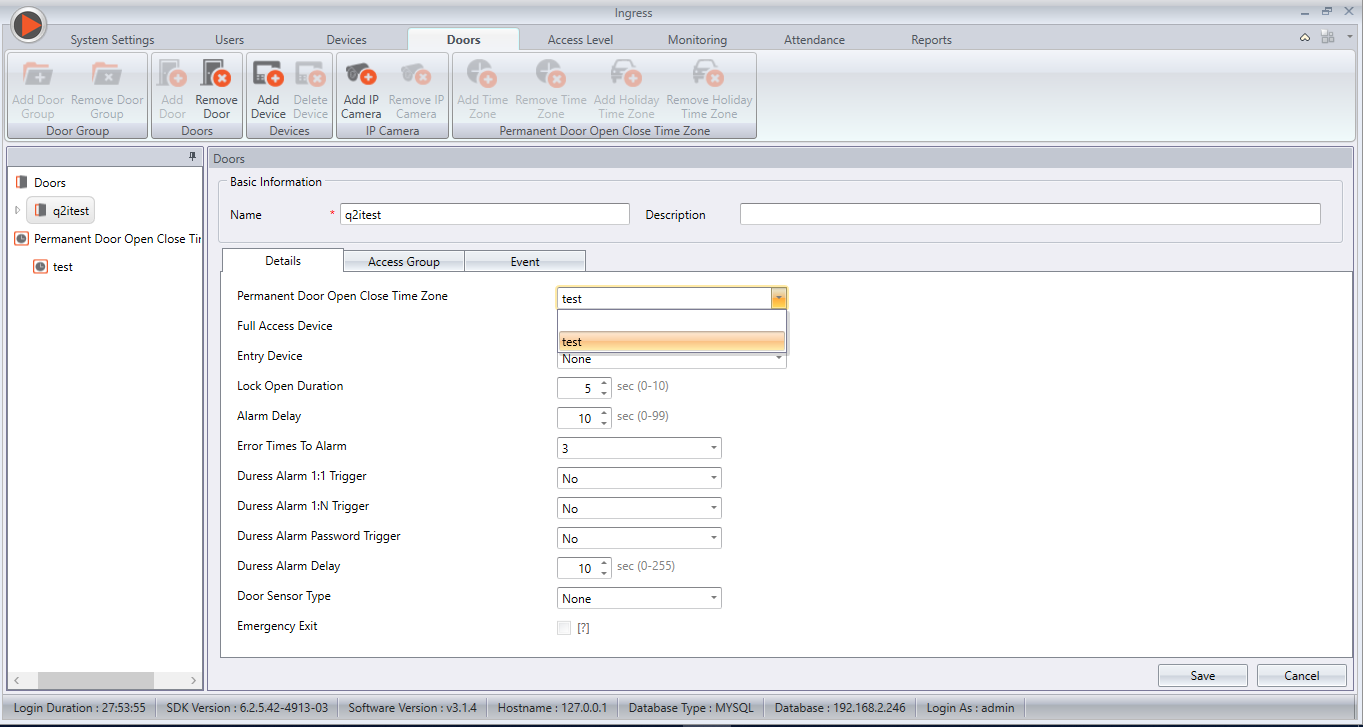Choose the highlighted test option in the dropdown list
This screenshot has height=727, width=1363.
click(x=672, y=342)
